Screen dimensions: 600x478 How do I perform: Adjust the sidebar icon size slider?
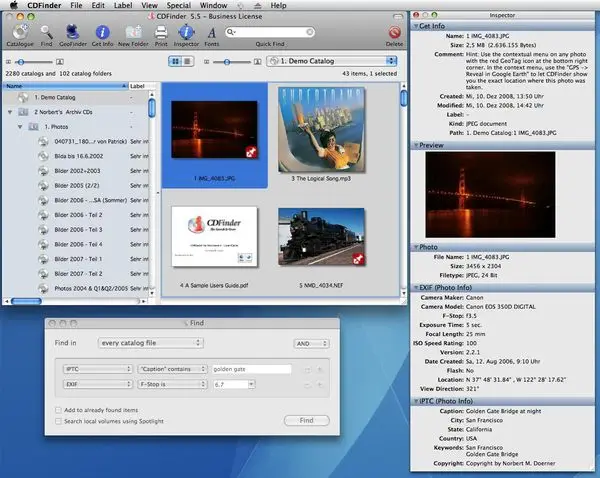[x=21, y=62]
